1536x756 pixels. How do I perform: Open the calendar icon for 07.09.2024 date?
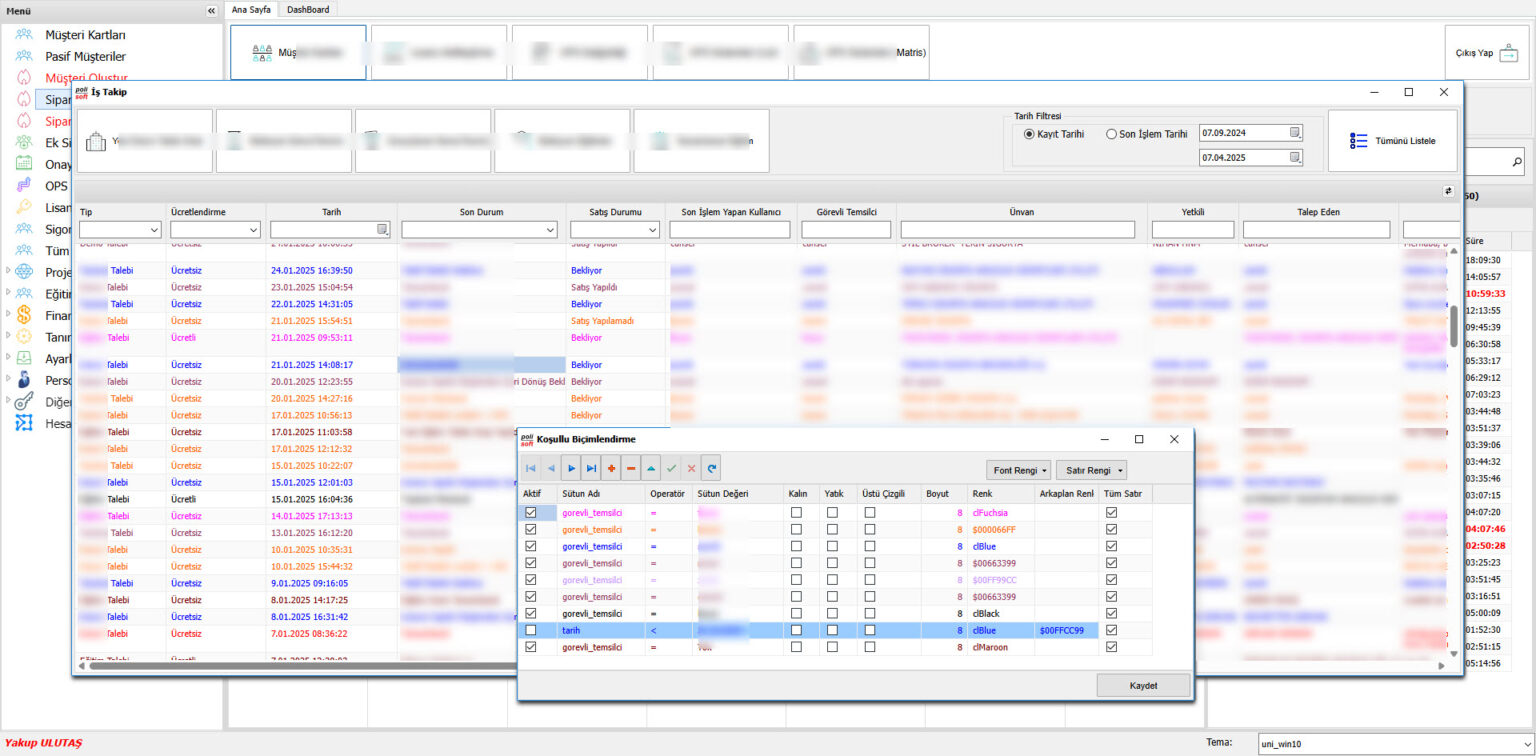tap(1295, 133)
